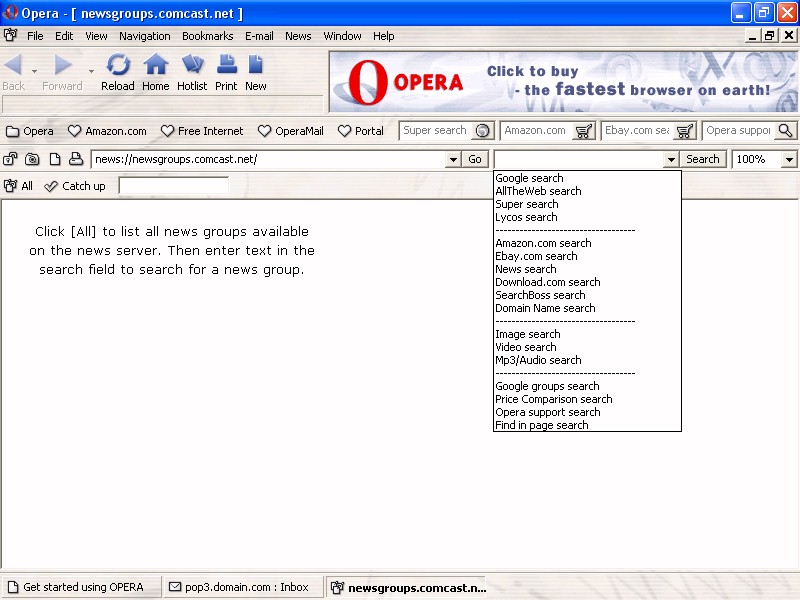Image resolution: width=800 pixels, height=600 pixels.
Task: Select Image search option
Action: [x=587, y=334]
